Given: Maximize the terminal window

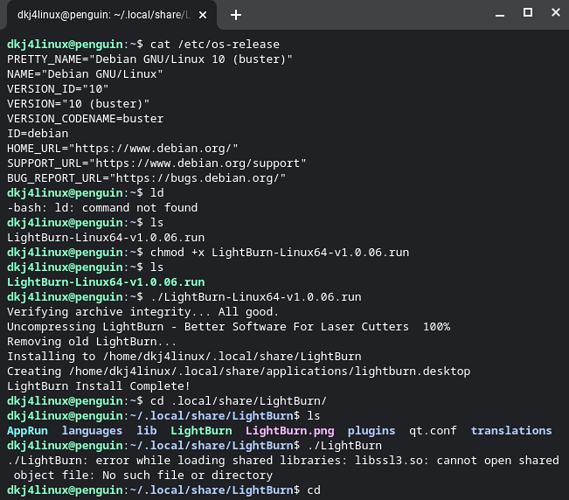Looking at the screenshot, I should pyautogui.click(x=528, y=13).
